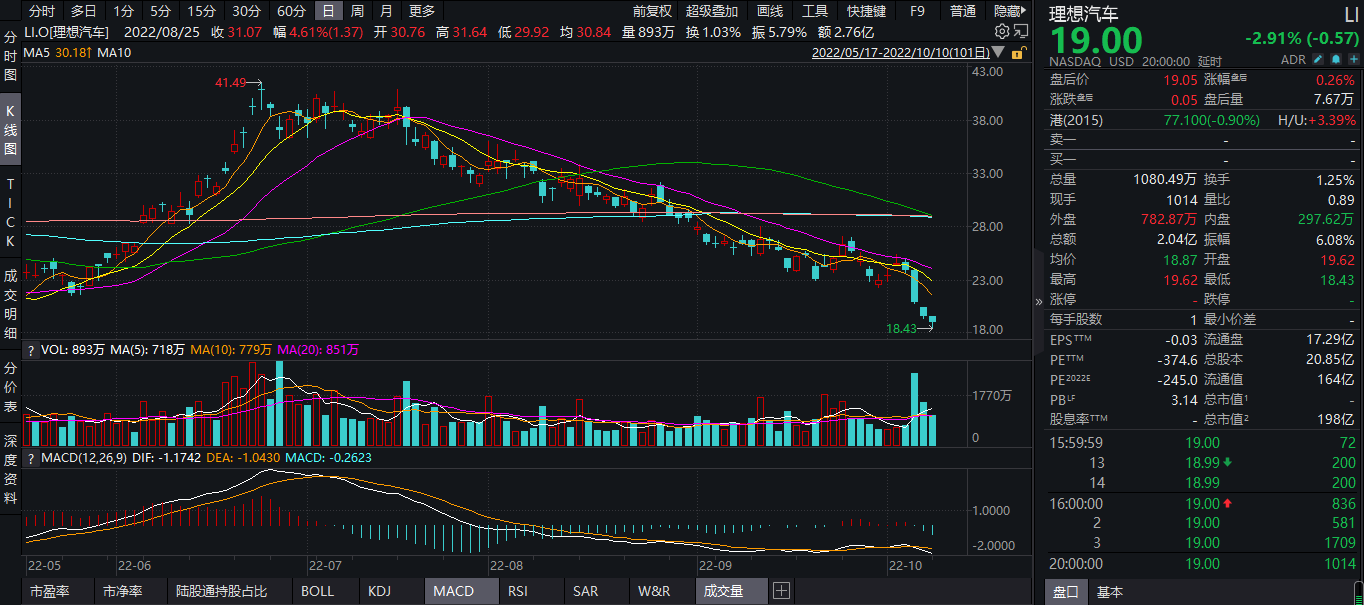Select the 月 monthly period
Viewport: 1364px width, 605px height.
coord(386,11)
